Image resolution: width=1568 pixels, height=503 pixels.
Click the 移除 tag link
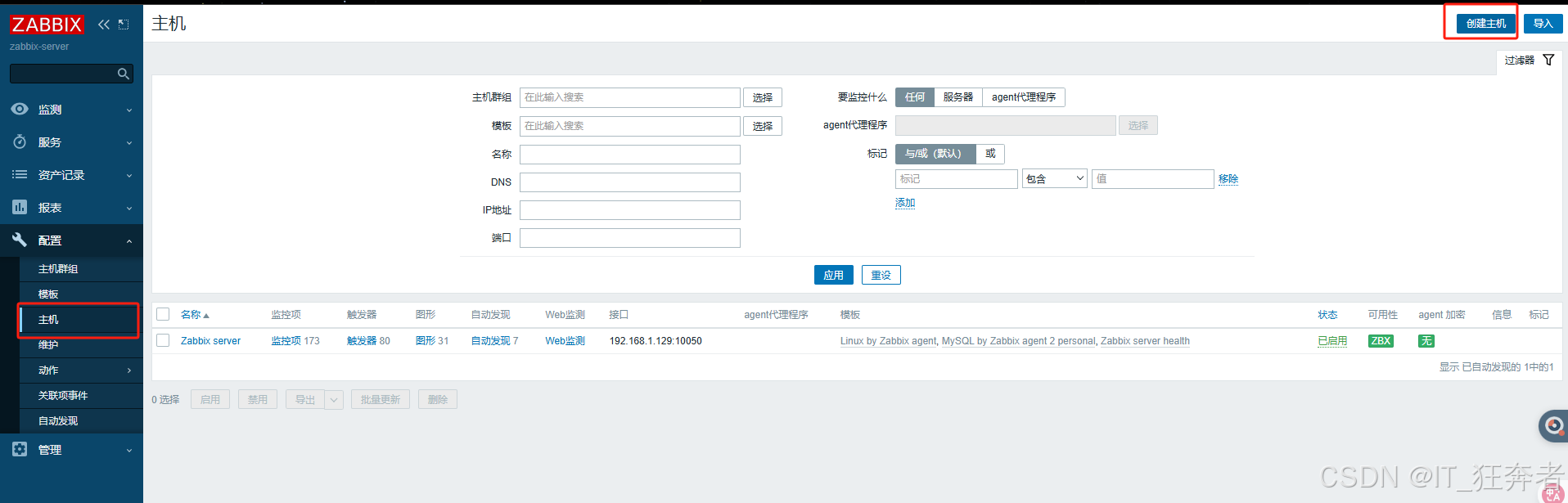point(1228,179)
